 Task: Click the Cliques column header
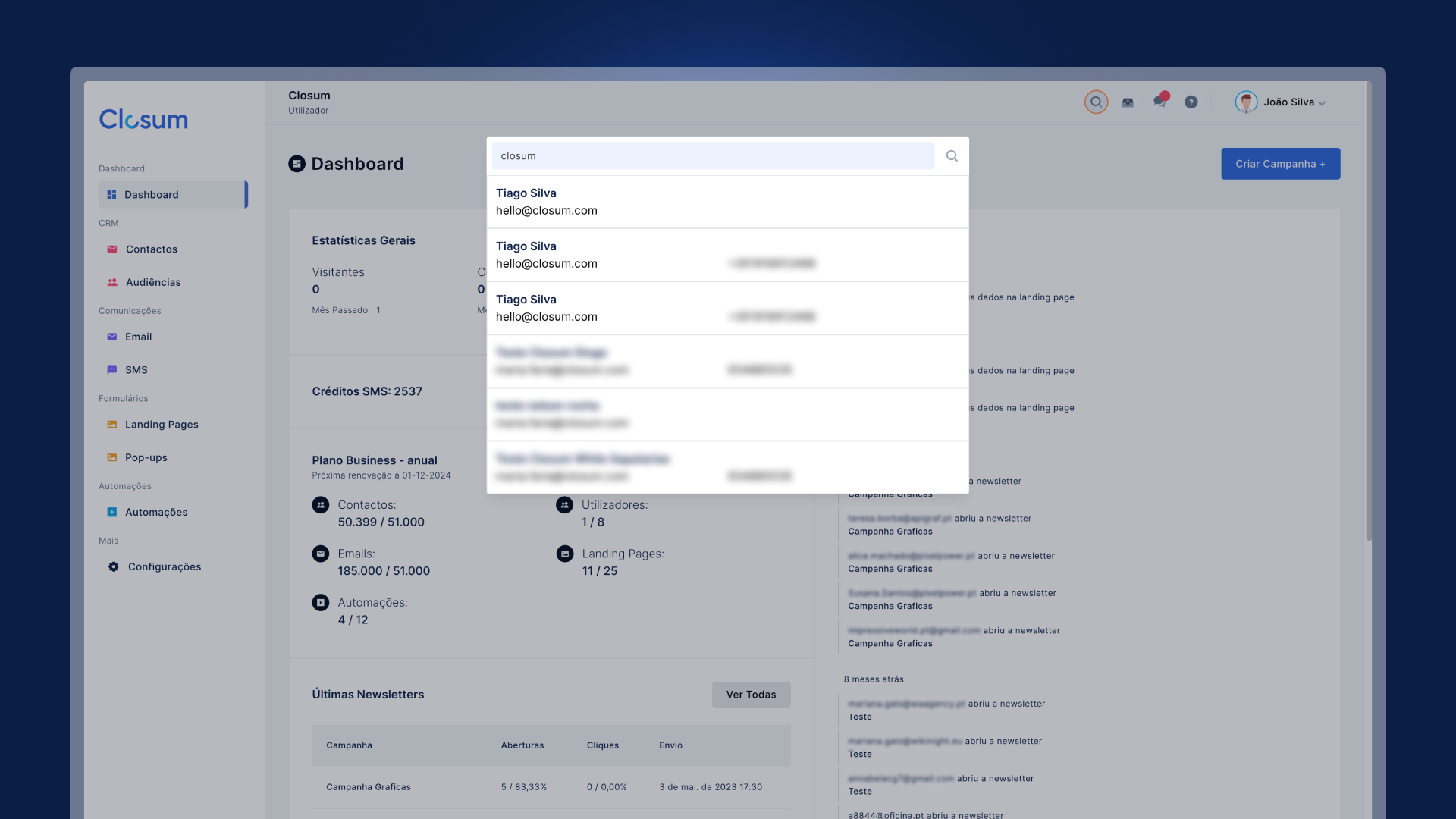(x=603, y=745)
